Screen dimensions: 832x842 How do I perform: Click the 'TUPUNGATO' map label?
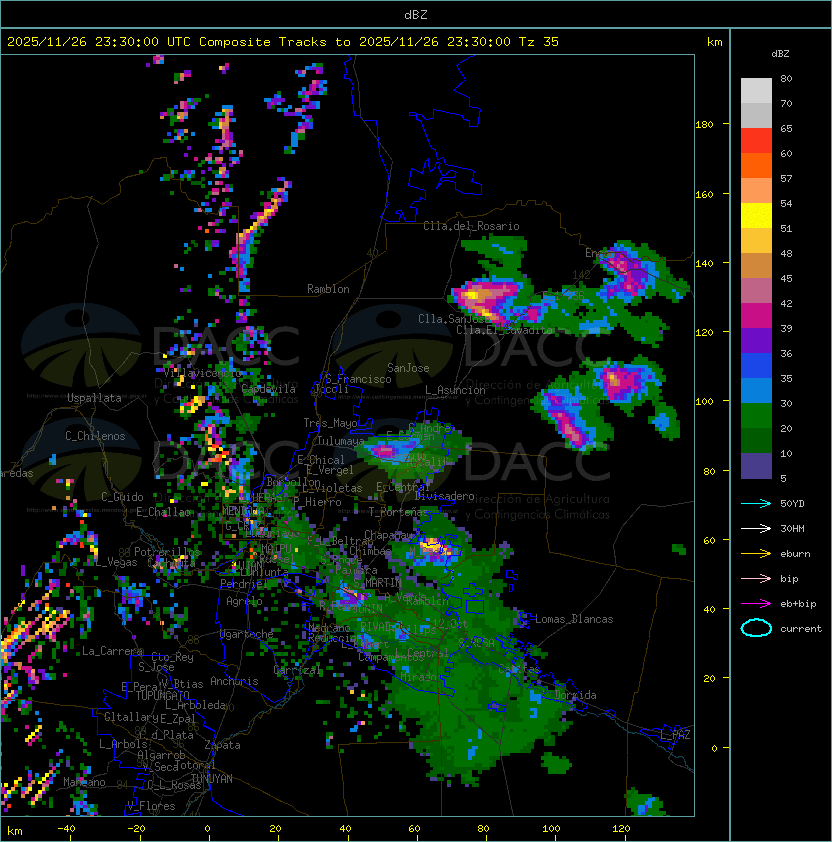[x=162, y=696]
